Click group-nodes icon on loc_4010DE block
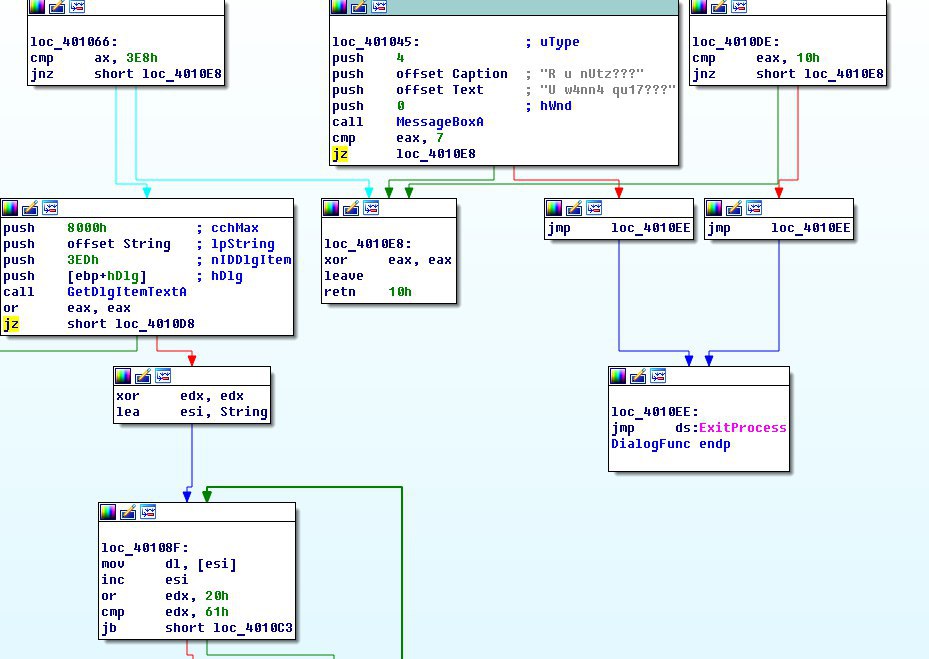This screenshot has width=929, height=659. [739, 7]
